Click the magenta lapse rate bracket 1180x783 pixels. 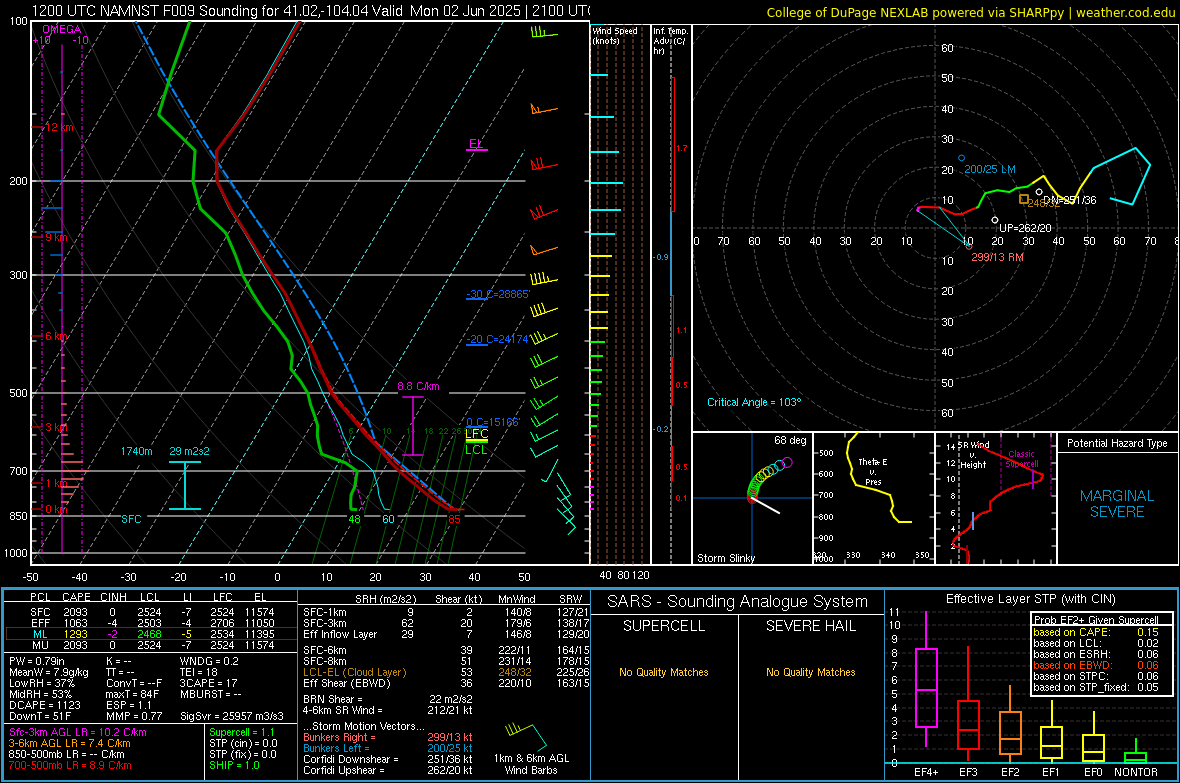(412, 426)
